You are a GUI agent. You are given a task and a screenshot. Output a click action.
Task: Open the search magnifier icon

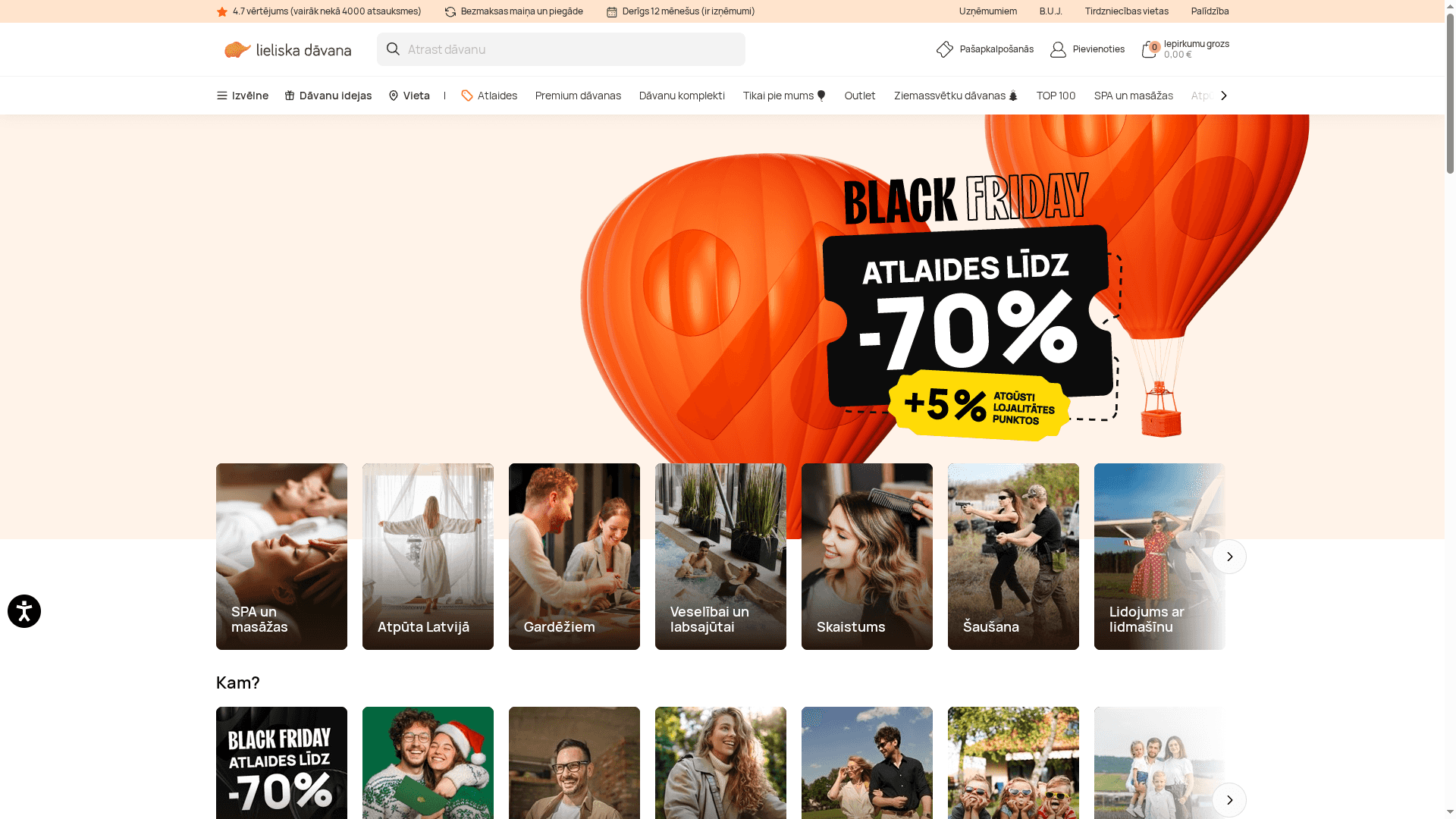[x=393, y=49]
